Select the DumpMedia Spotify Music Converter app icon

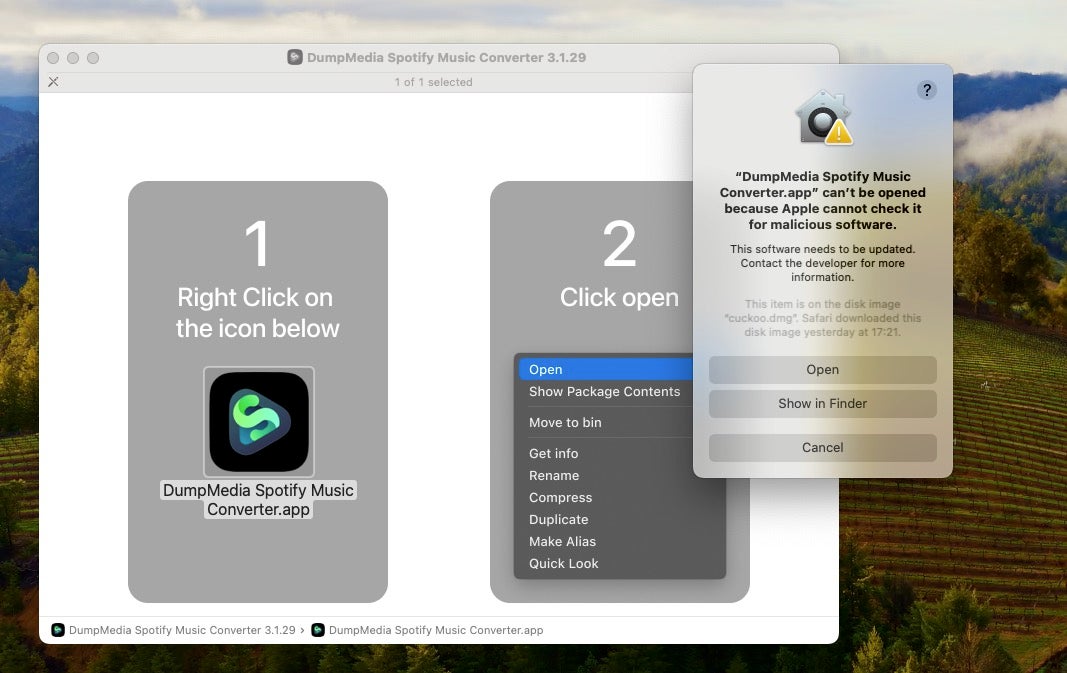pyautogui.click(x=258, y=422)
